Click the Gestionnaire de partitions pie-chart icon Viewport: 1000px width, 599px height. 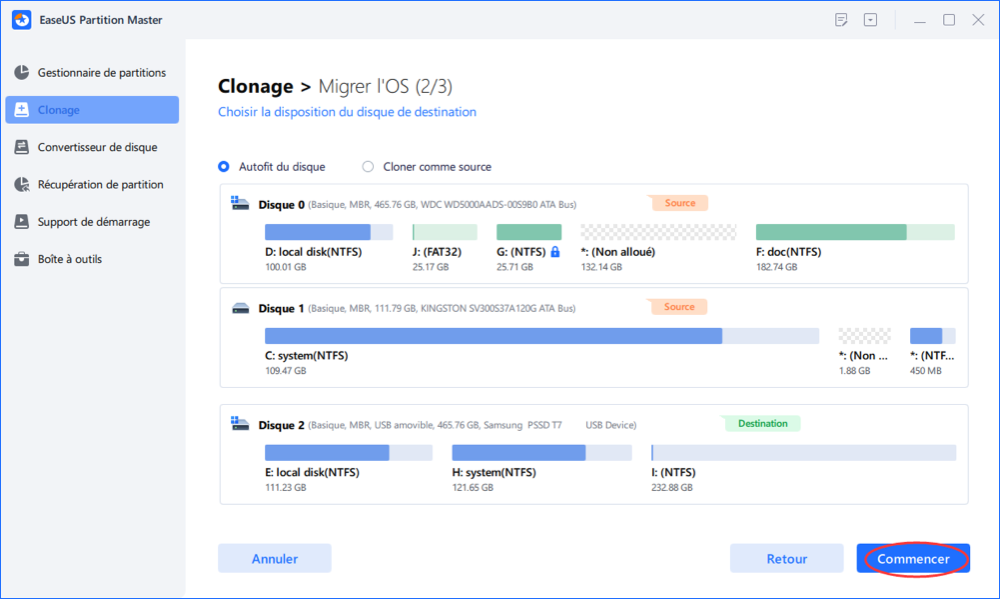click(x=21, y=73)
